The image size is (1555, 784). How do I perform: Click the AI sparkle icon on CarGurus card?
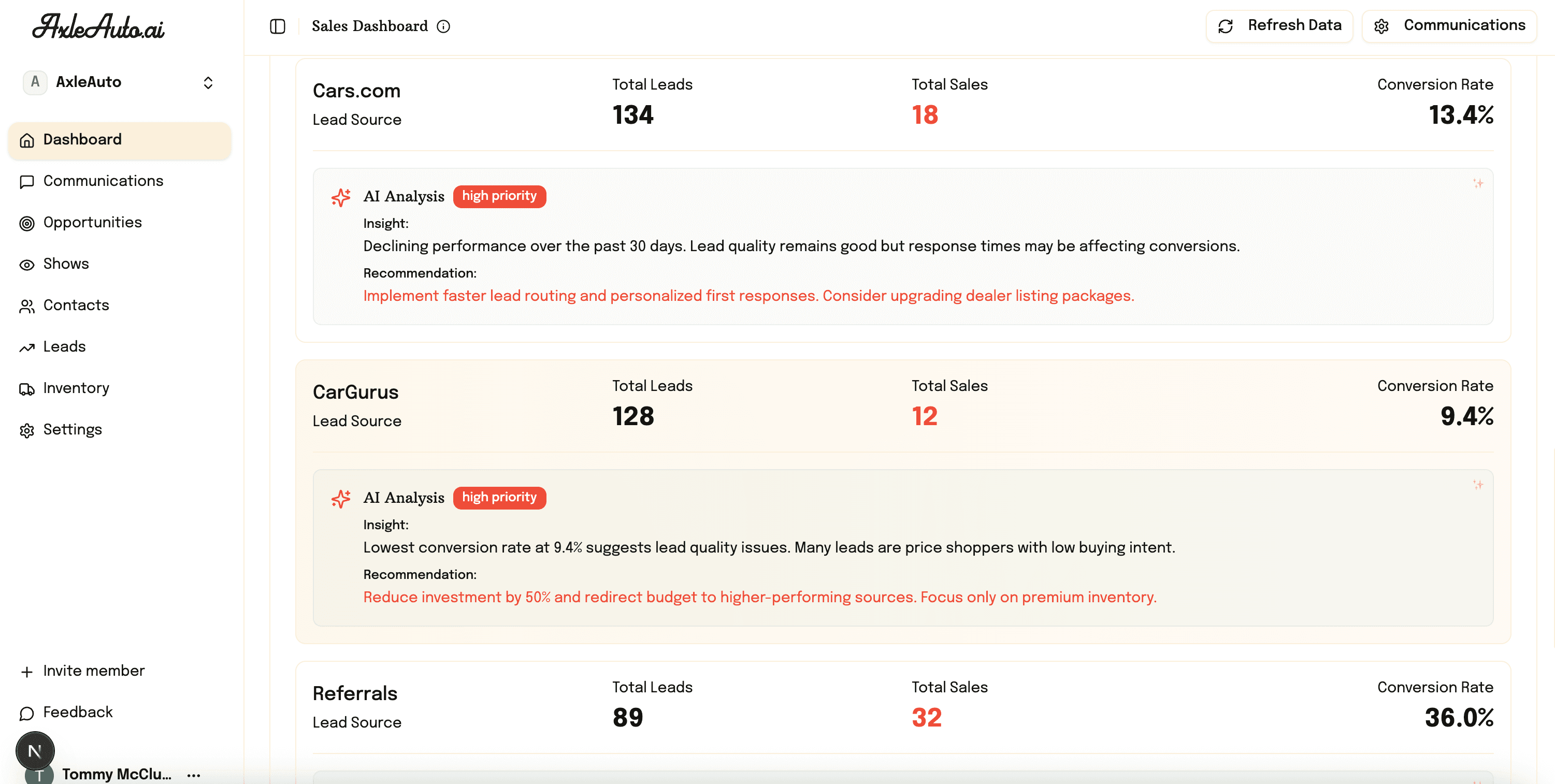[341, 499]
